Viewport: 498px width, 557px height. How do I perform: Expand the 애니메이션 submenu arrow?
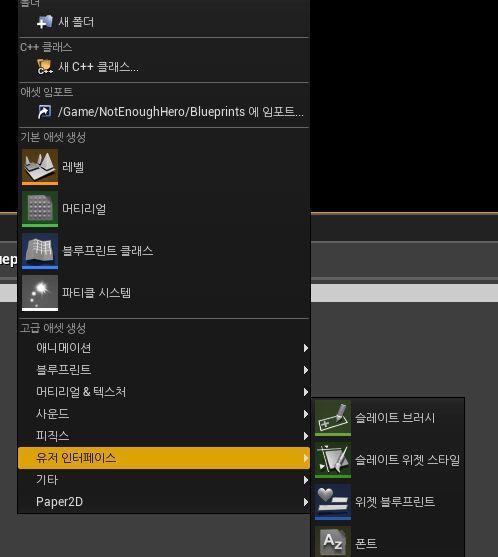(306, 348)
